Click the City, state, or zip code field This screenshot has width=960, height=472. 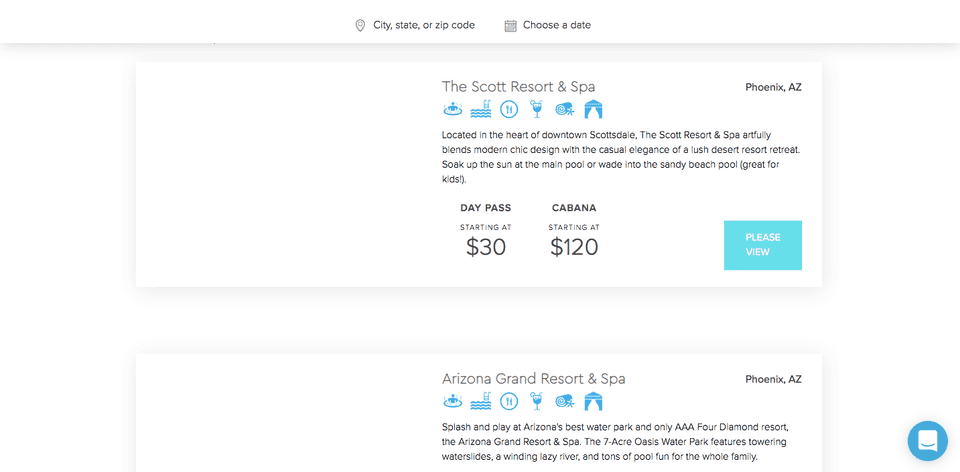pyautogui.click(x=415, y=25)
